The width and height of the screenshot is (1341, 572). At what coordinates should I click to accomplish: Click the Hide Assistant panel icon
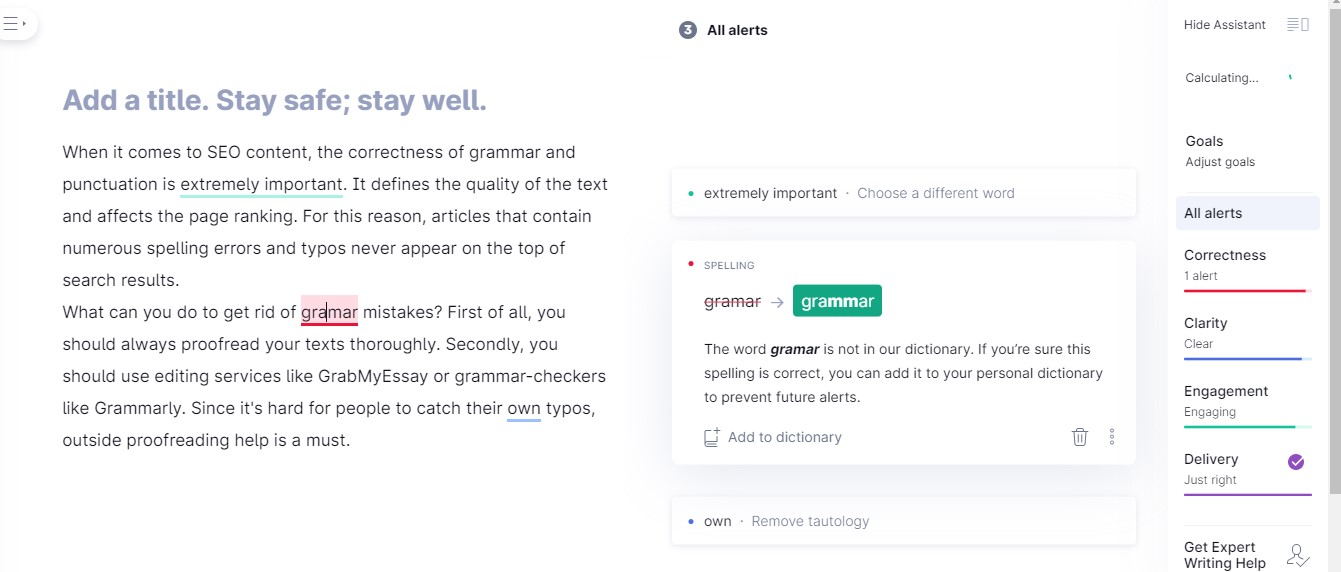[1298, 25]
